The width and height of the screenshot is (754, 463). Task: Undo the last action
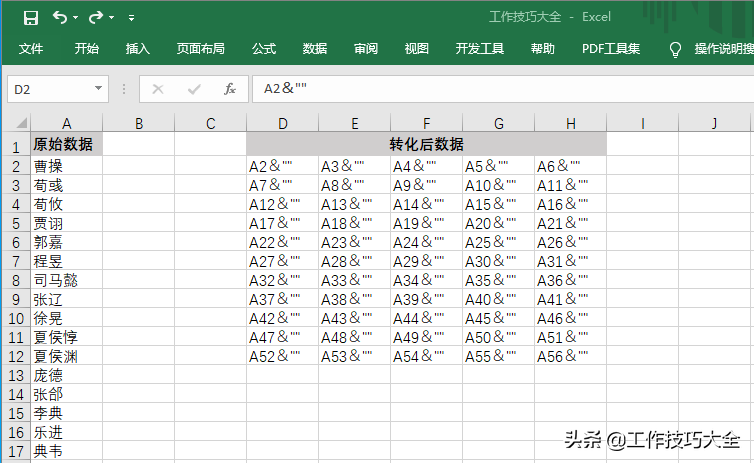coord(60,18)
